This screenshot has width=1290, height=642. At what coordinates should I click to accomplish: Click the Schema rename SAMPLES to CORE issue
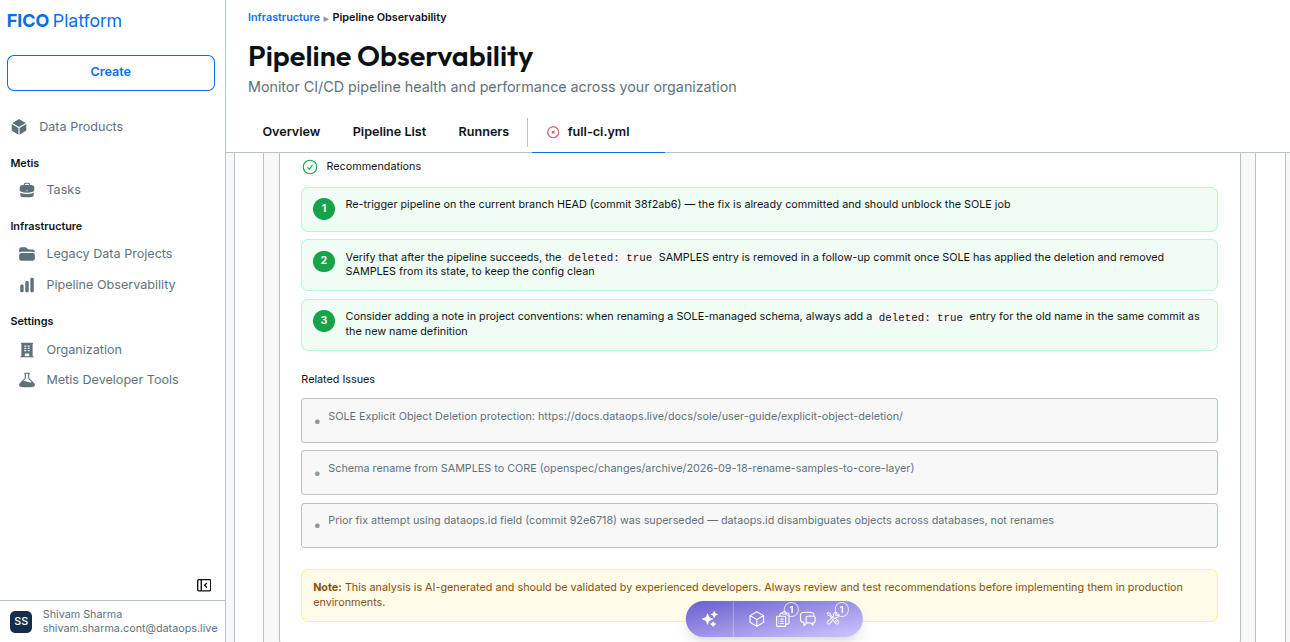click(x=759, y=472)
